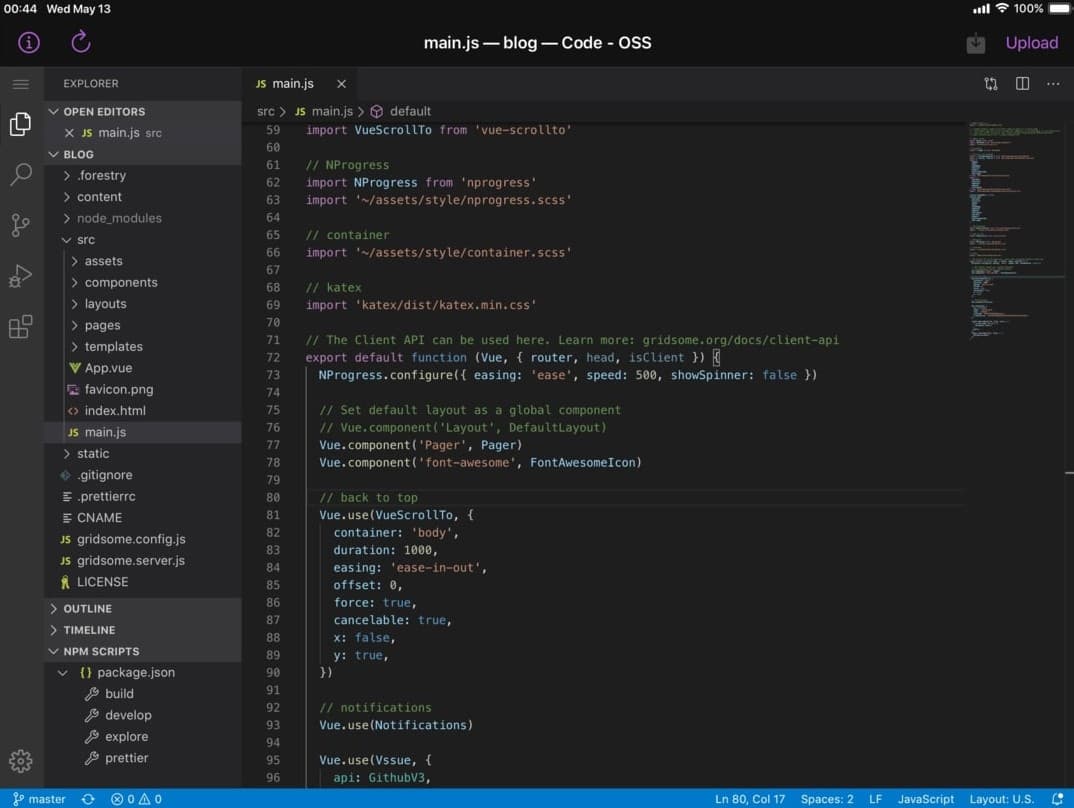Open the Search view in activity bar
This screenshot has height=808, width=1074.
pyautogui.click(x=20, y=175)
